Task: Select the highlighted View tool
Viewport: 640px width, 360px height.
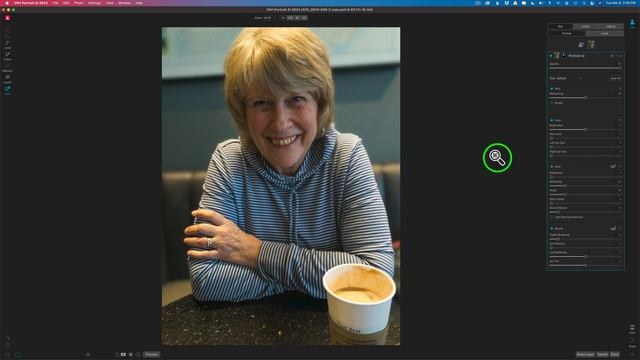Action: (x=7, y=90)
